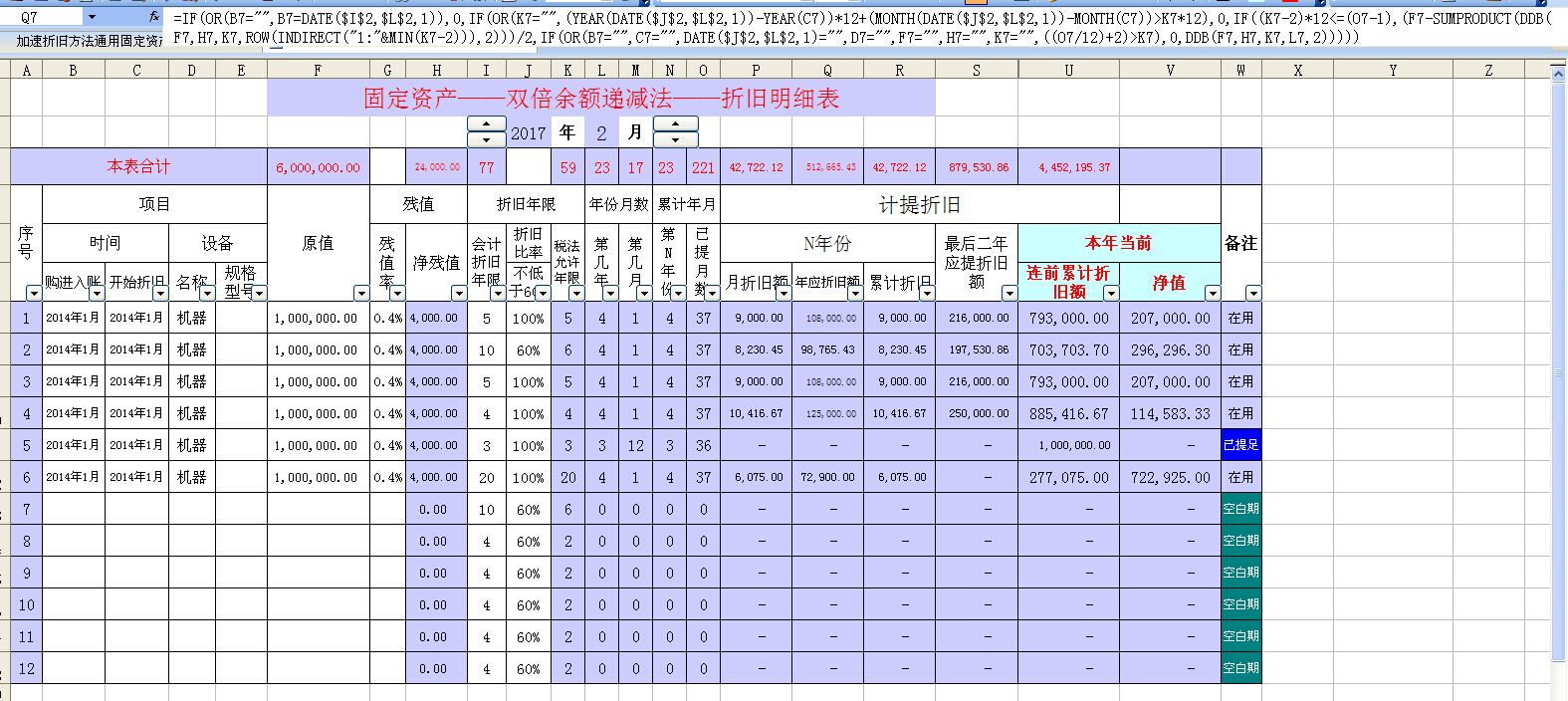Screen dimensions: 1568x701
Task: Click inside the formula bar text
Action: 862,28
